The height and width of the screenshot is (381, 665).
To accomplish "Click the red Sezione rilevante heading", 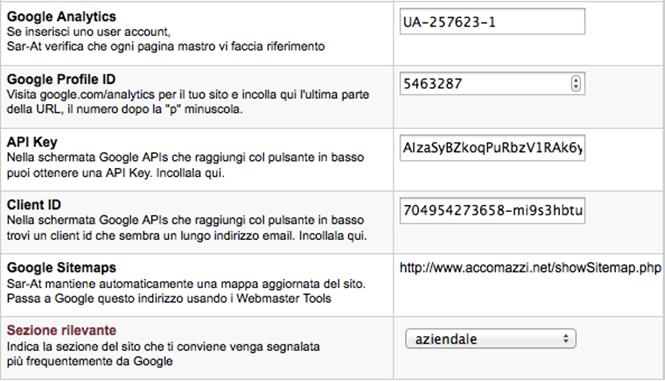I will coord(61,330).
